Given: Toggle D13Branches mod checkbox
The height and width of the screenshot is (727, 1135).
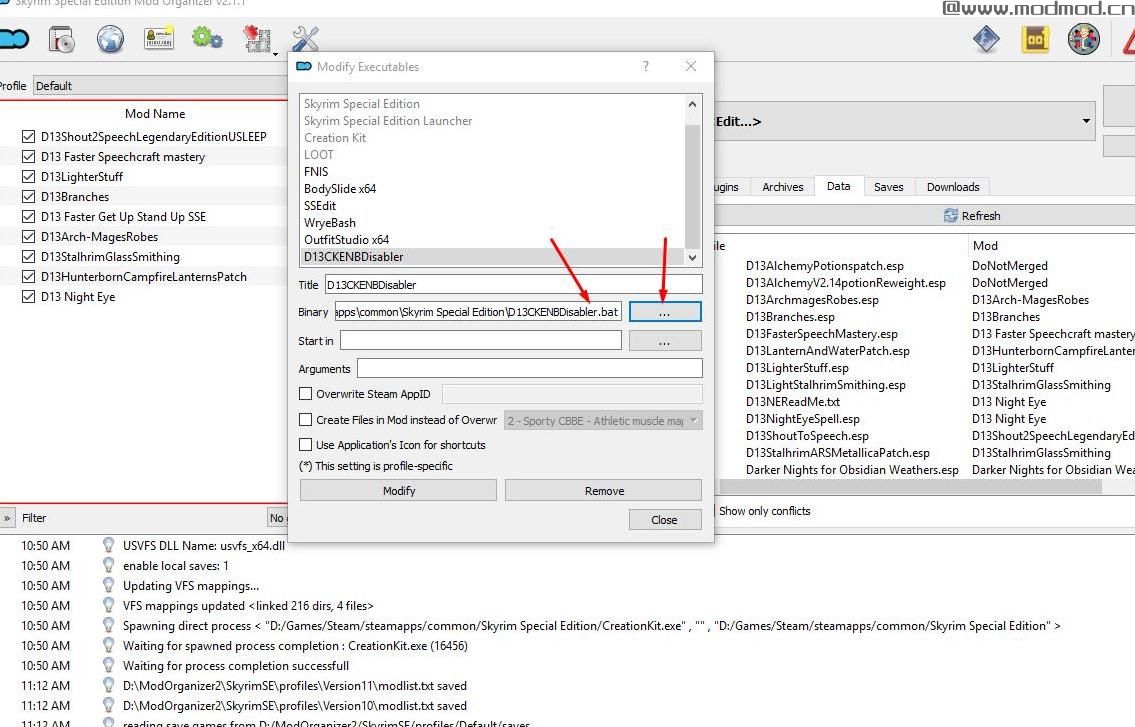Looking at the screenshot, I should click(28, 196).
